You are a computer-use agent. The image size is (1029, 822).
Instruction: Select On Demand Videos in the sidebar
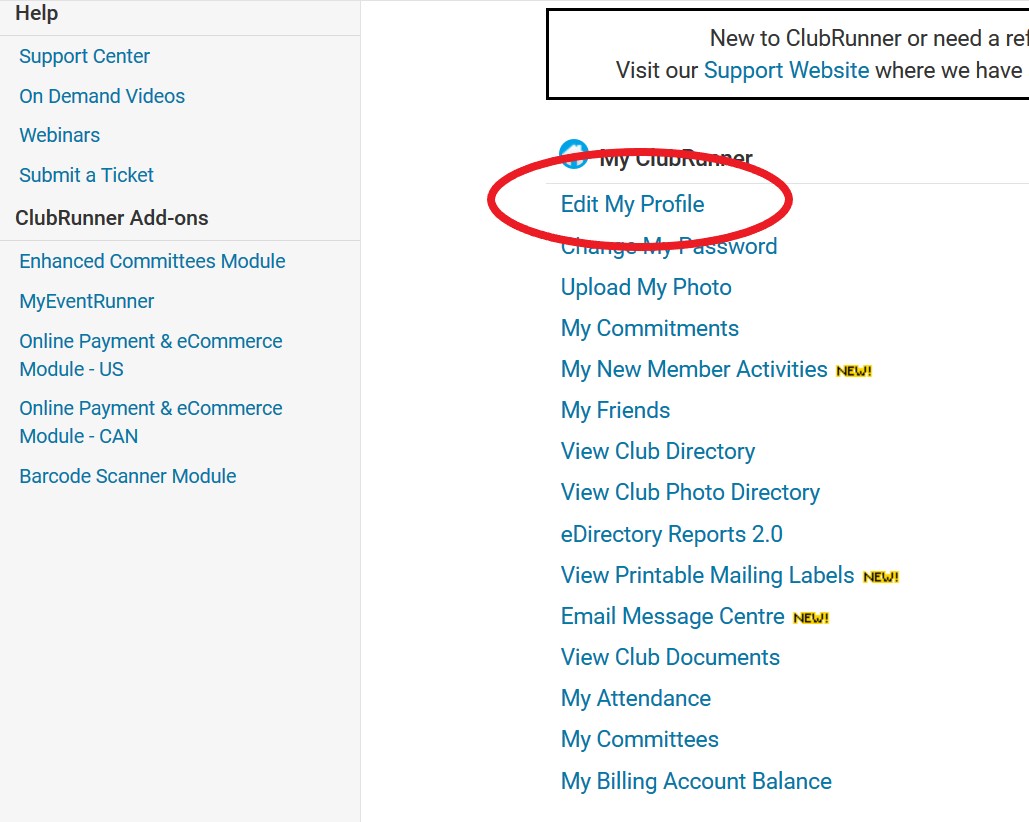pyautogui.click(x=102, y=96)
